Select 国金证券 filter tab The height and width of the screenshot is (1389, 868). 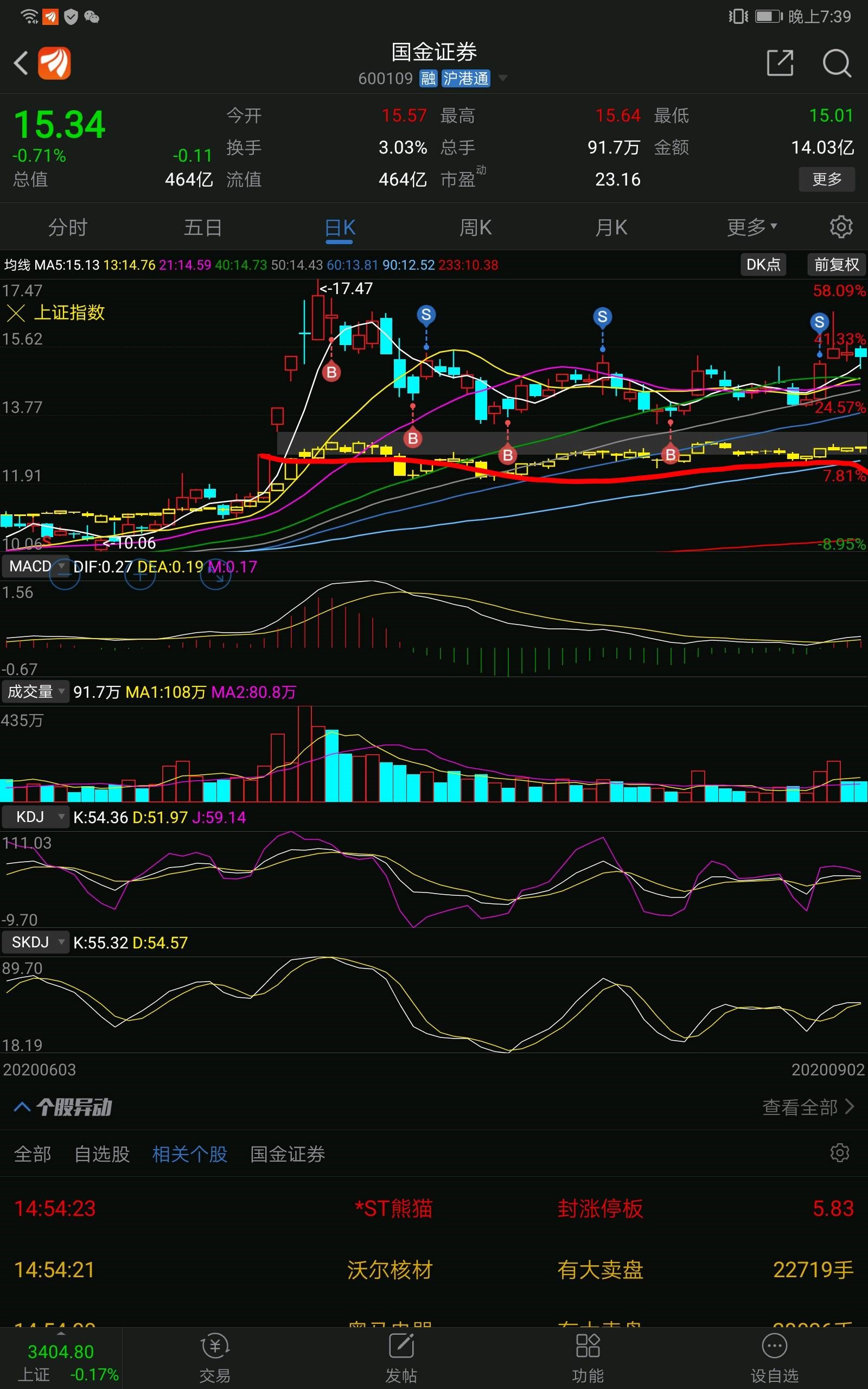[288, 1154]
